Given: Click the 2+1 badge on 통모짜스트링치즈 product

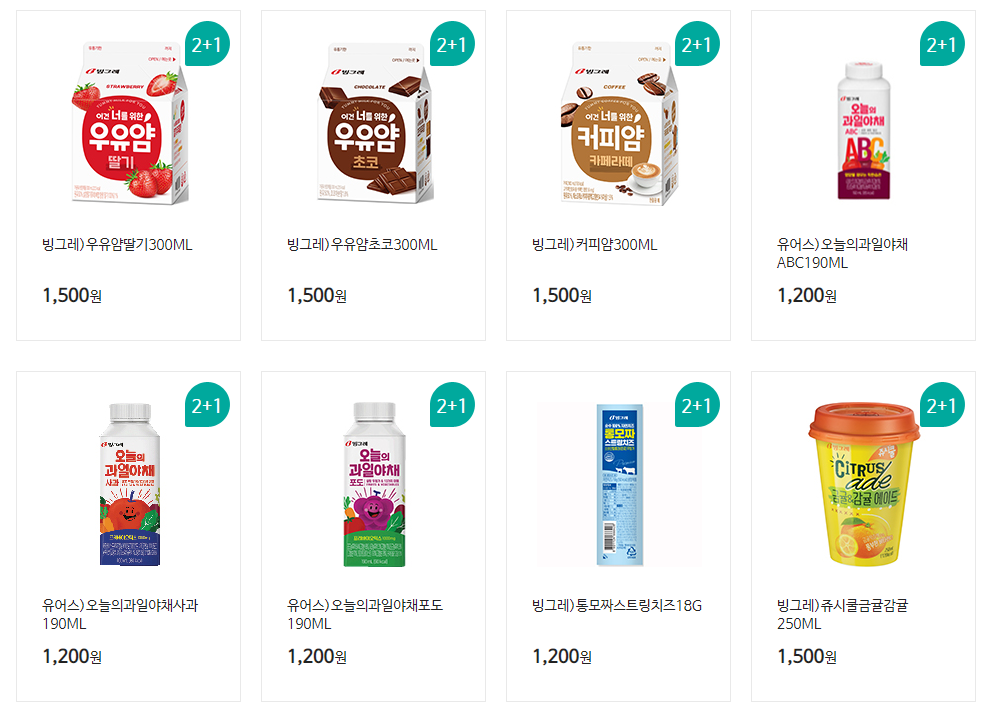Looking at the screenshot, I should pyautogui.click(x=697, y=405).
